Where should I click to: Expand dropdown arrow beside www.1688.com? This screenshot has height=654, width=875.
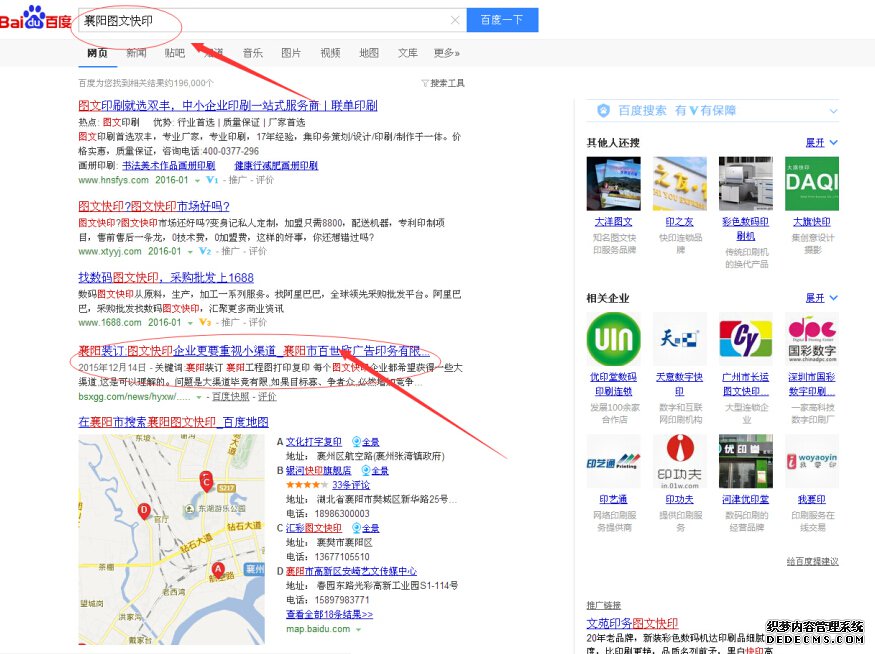(190, 323)
